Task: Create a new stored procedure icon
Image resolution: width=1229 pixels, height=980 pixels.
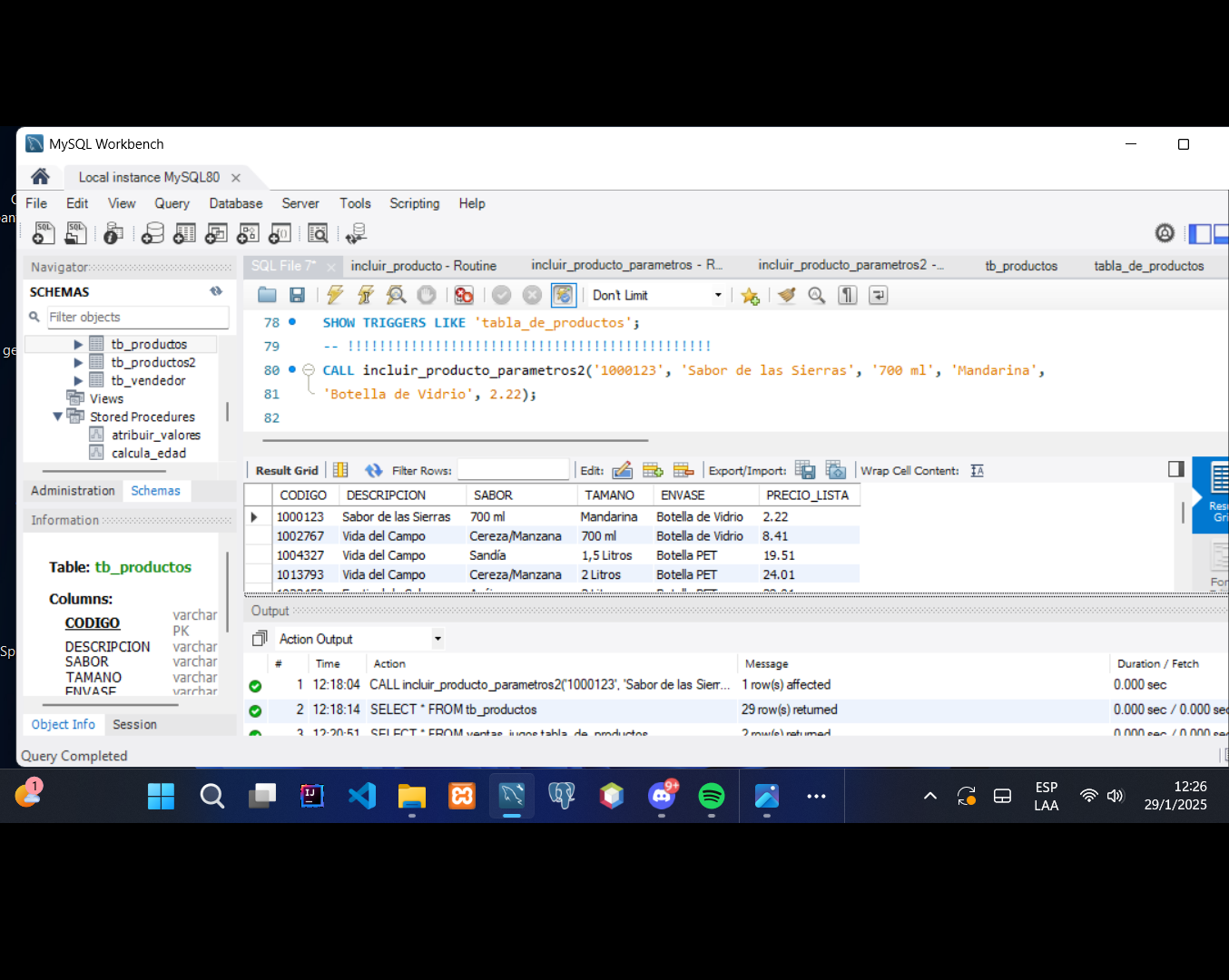Action: 248,234
